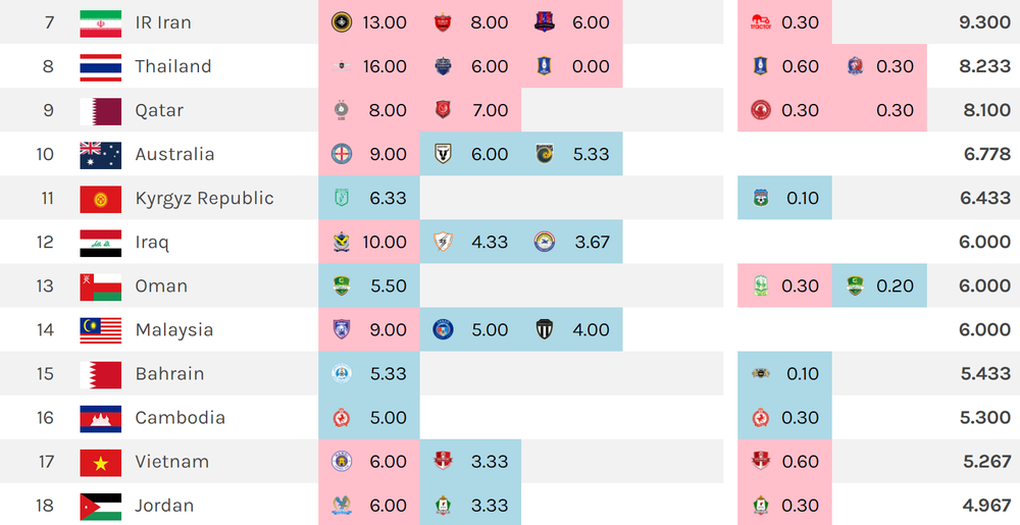
Task: Click Jordan's club crest beside 3.33
Action: [x=443, y=505]
